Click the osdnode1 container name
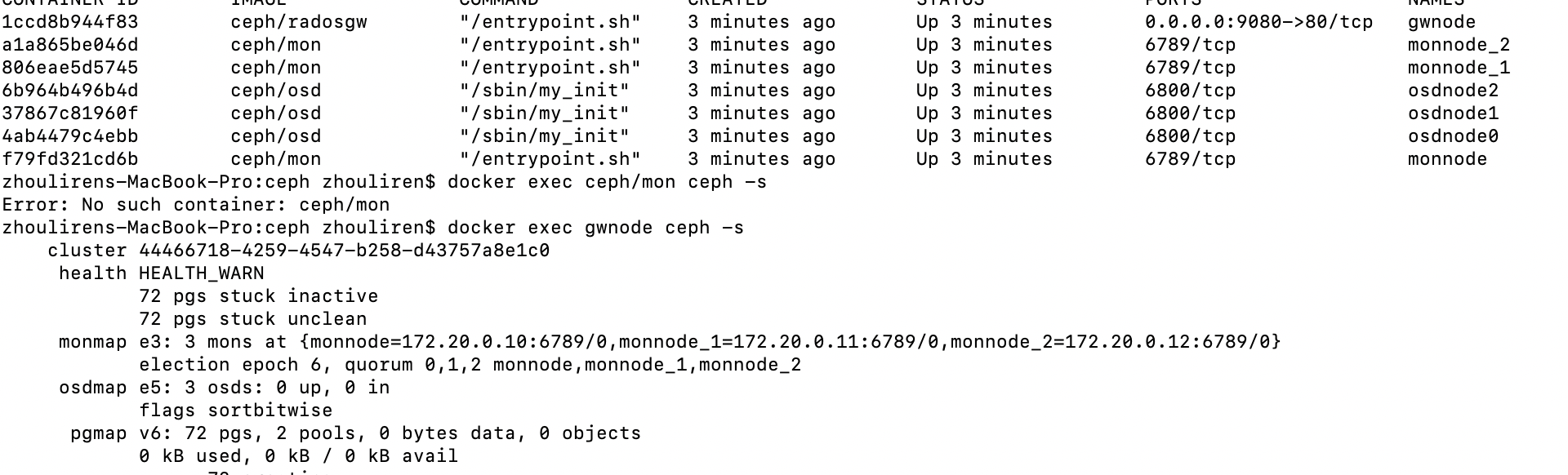This screenshot has height=475, width=1568. tap(1453, 113)
